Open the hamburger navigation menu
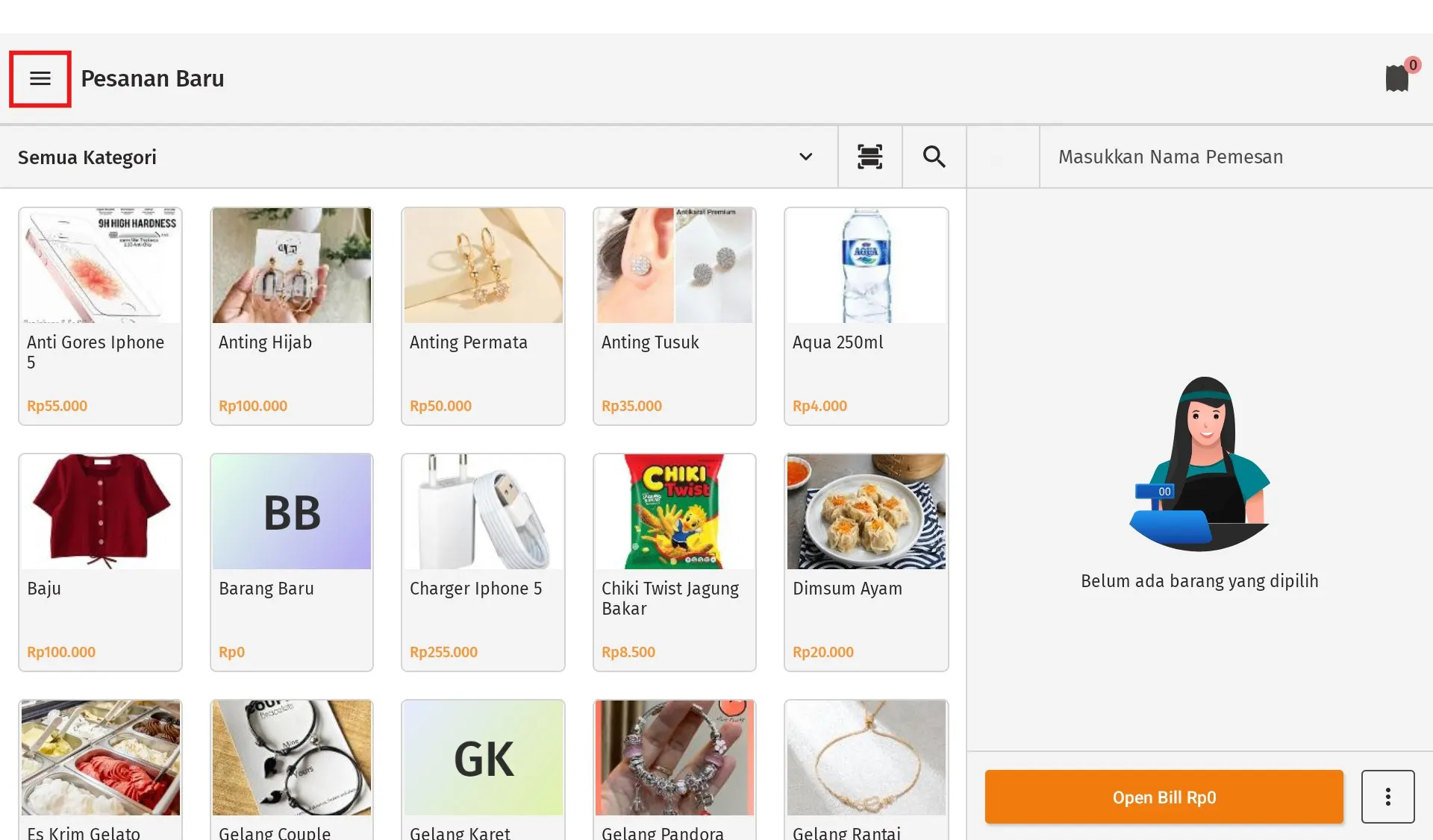Screen dimensions: 1433x840 tap(40, 78)
